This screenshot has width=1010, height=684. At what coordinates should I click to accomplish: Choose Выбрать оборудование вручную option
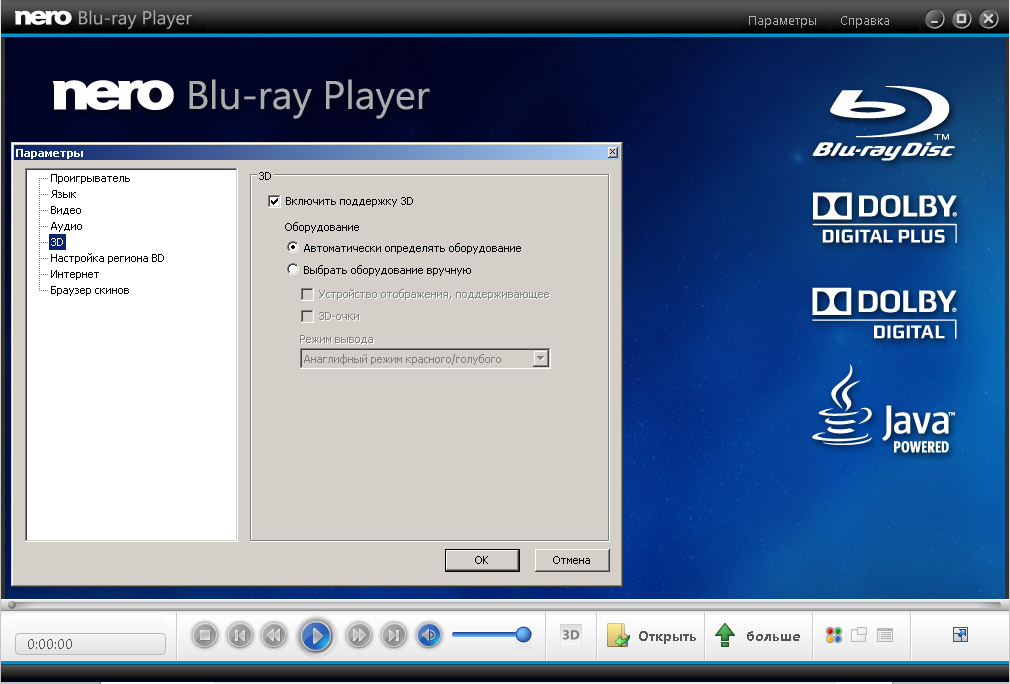(292, 269)
